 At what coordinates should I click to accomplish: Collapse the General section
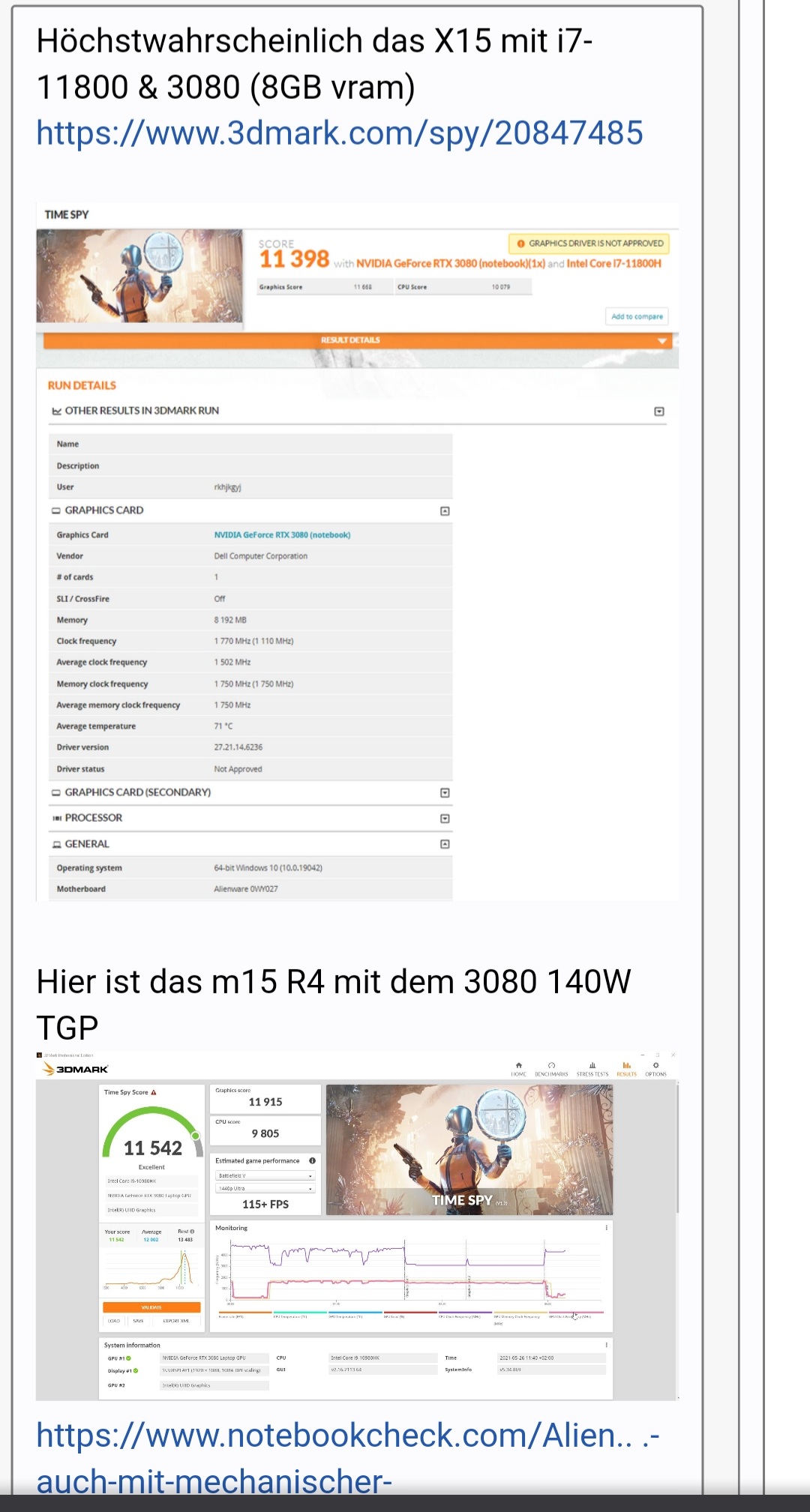[x=445, y=844]
